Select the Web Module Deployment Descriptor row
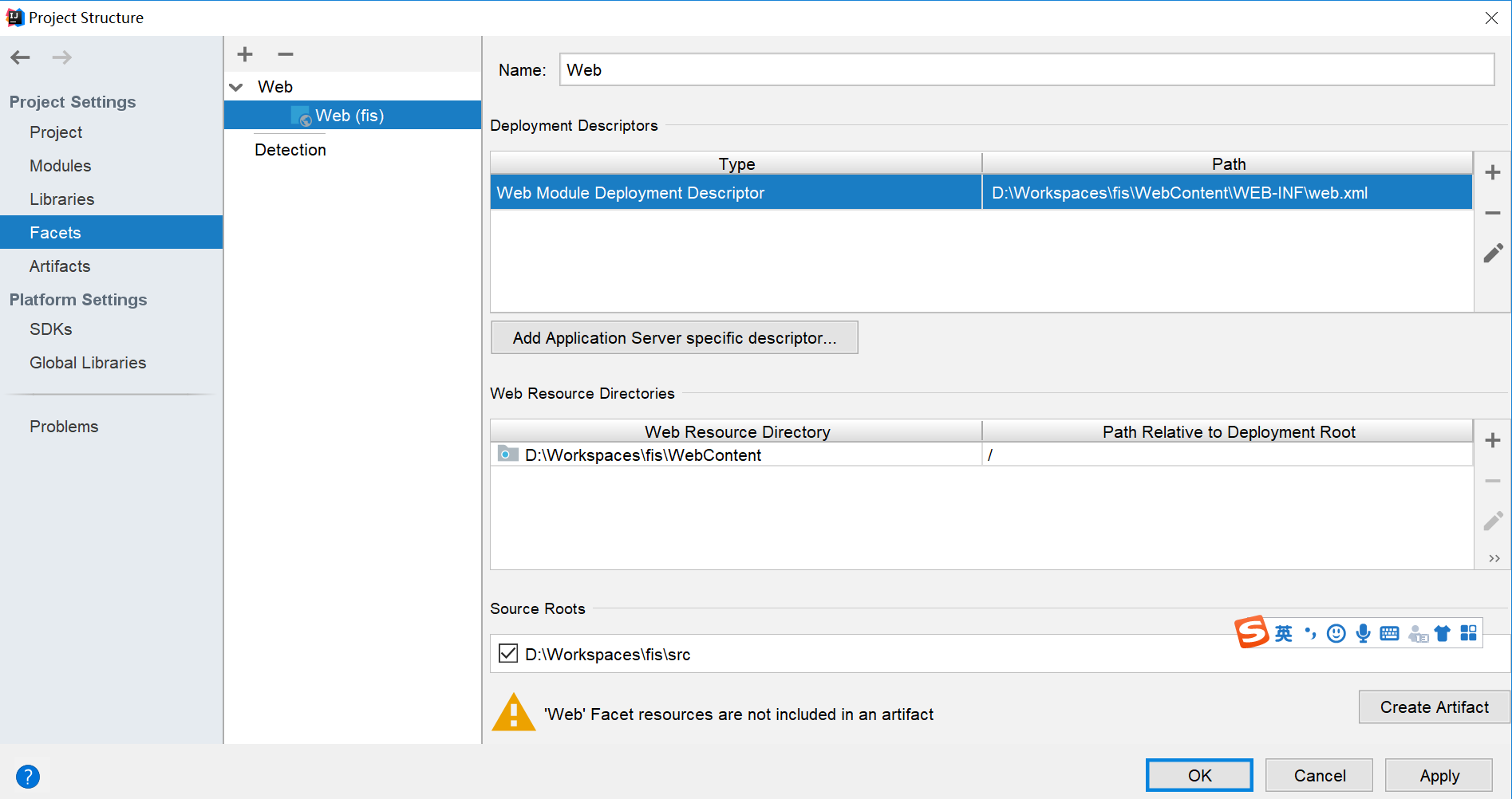 [981, 192]
